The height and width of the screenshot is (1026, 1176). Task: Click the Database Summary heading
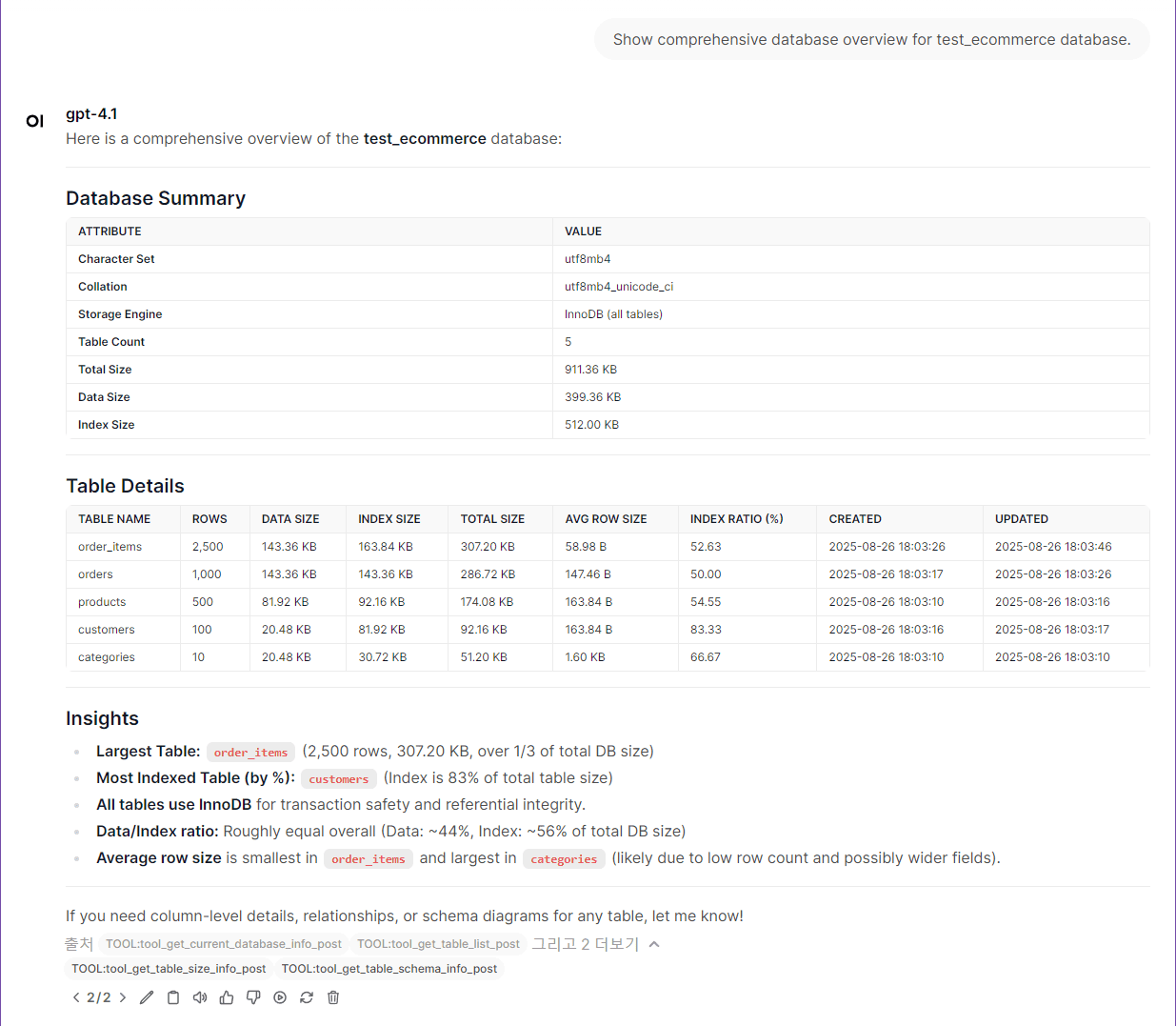[x=155, y=198]
